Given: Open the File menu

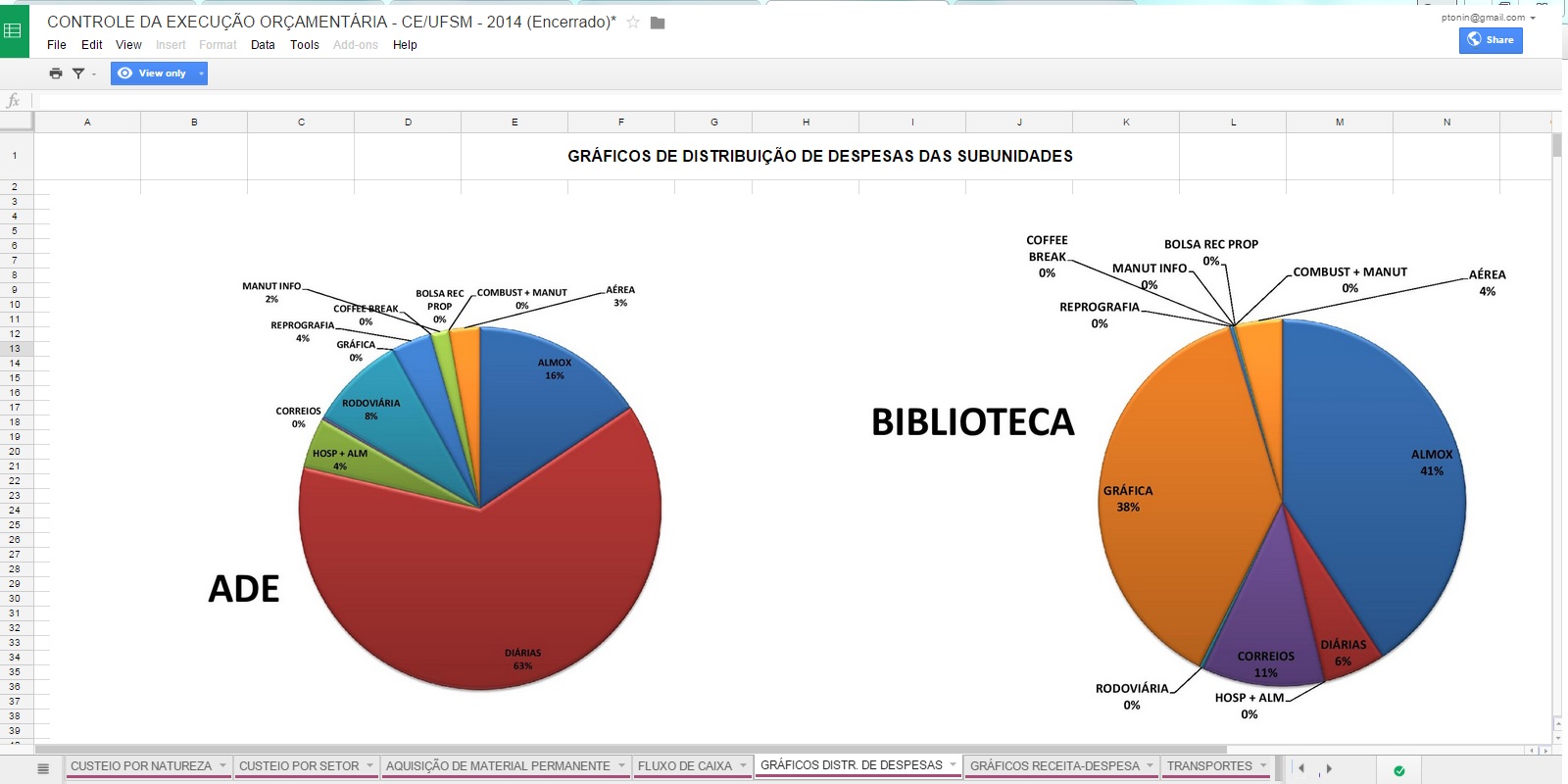Looking at the screenshot, I should click(57, 45).
